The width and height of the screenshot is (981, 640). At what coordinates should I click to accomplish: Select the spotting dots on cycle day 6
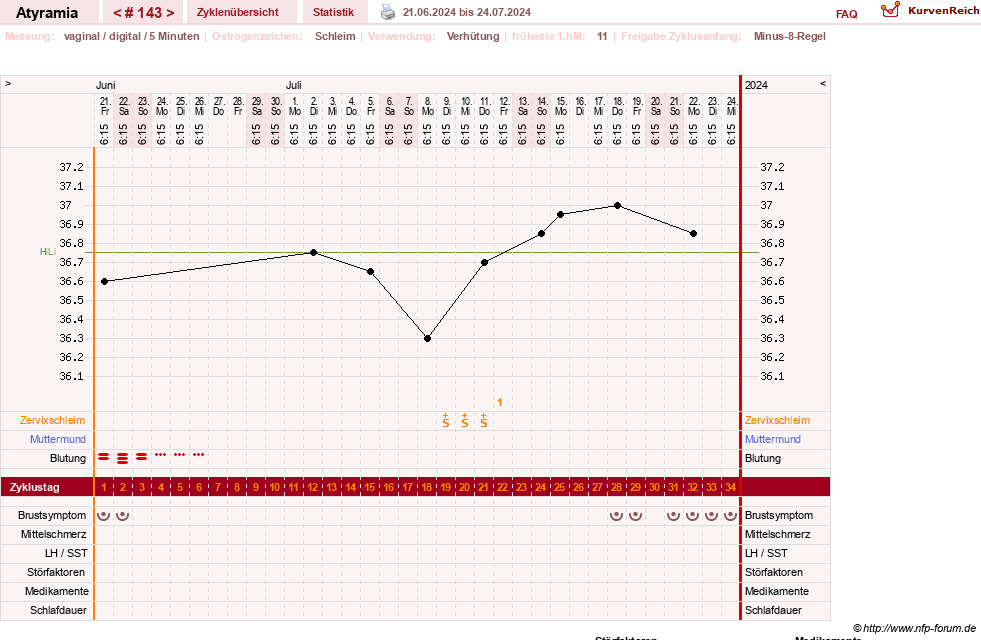click(199, 455)
